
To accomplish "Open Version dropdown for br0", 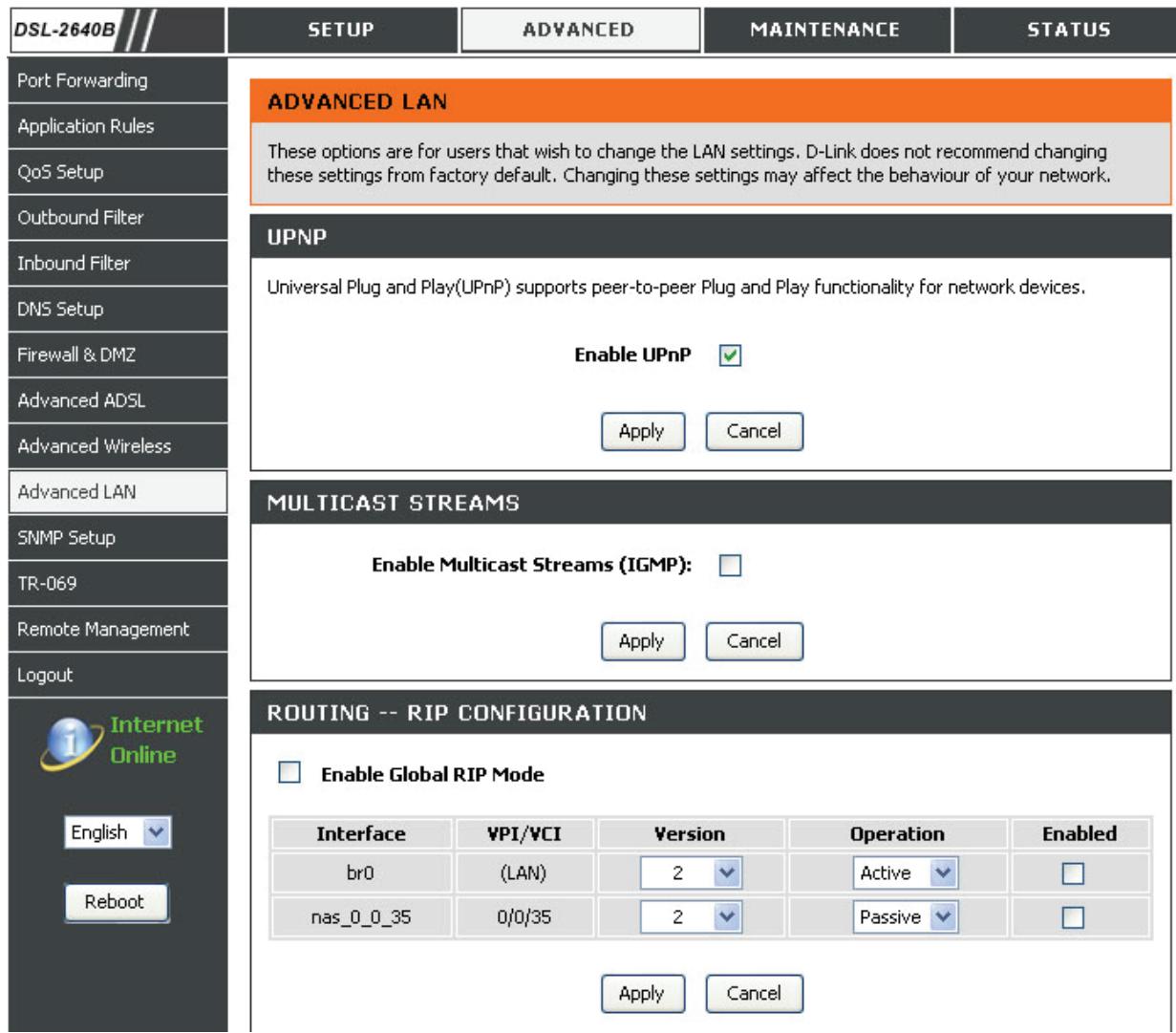I will click(x=691, y=873).
